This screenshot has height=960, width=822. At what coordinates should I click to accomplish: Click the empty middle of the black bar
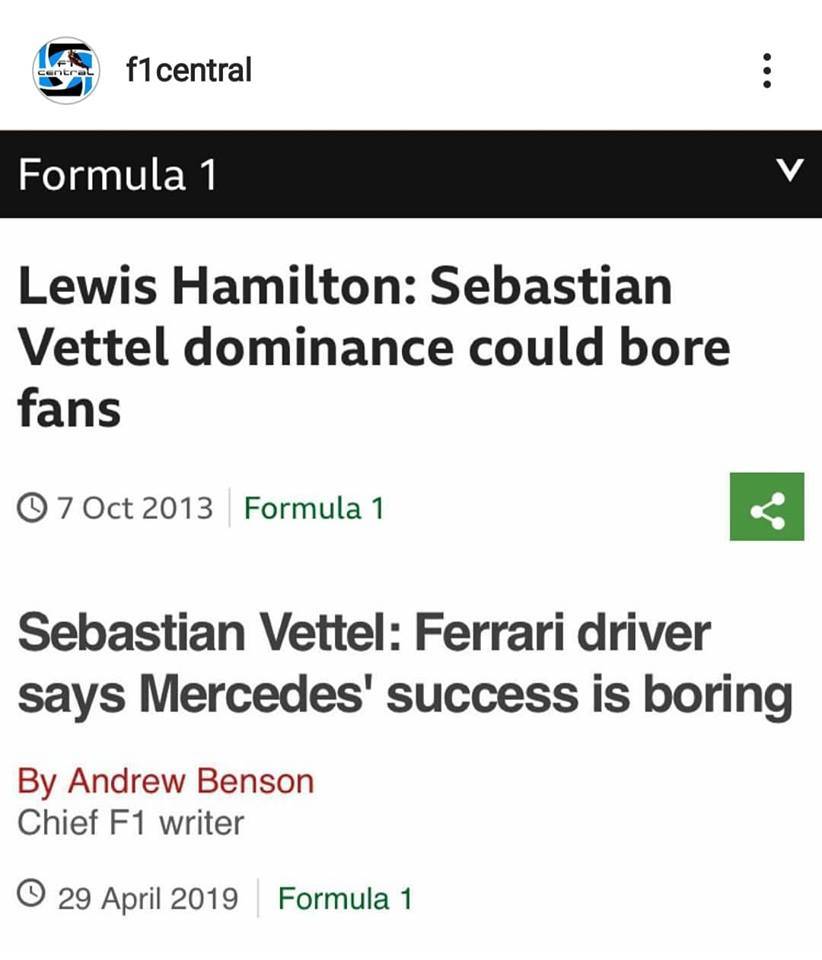click(480, 175)
